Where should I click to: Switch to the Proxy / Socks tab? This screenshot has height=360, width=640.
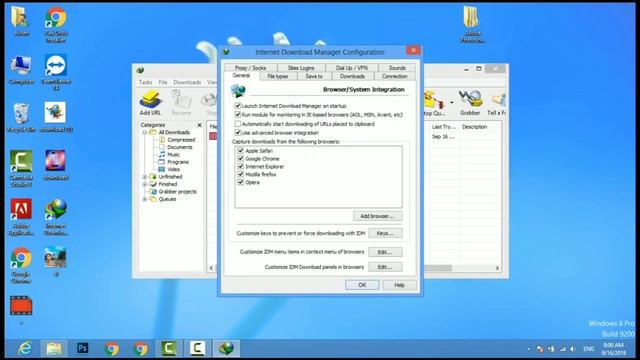click(x=250, y=68)
